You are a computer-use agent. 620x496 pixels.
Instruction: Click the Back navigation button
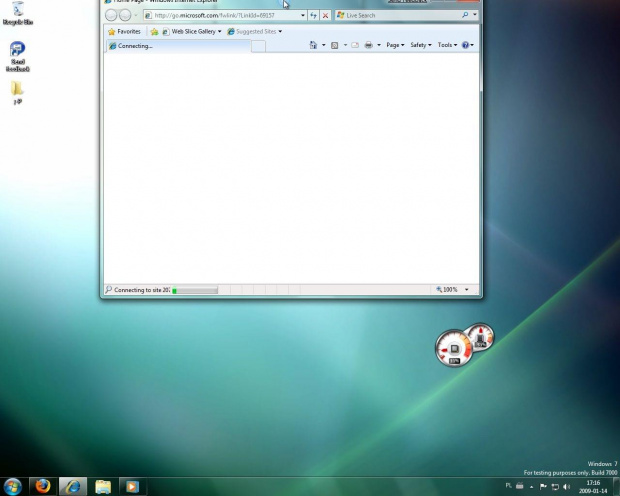click(111, 15)
